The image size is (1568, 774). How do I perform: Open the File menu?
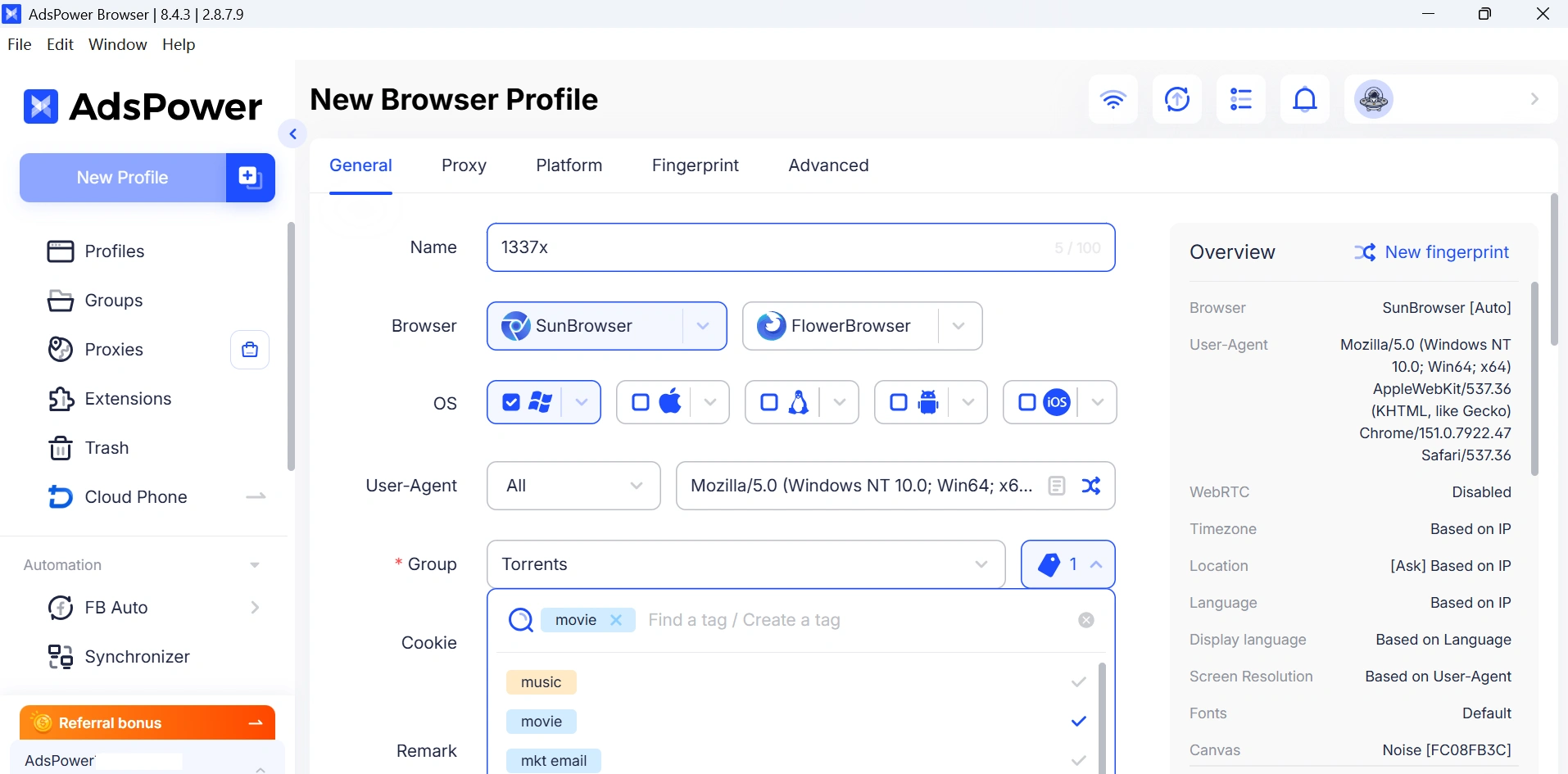[20, 44]
